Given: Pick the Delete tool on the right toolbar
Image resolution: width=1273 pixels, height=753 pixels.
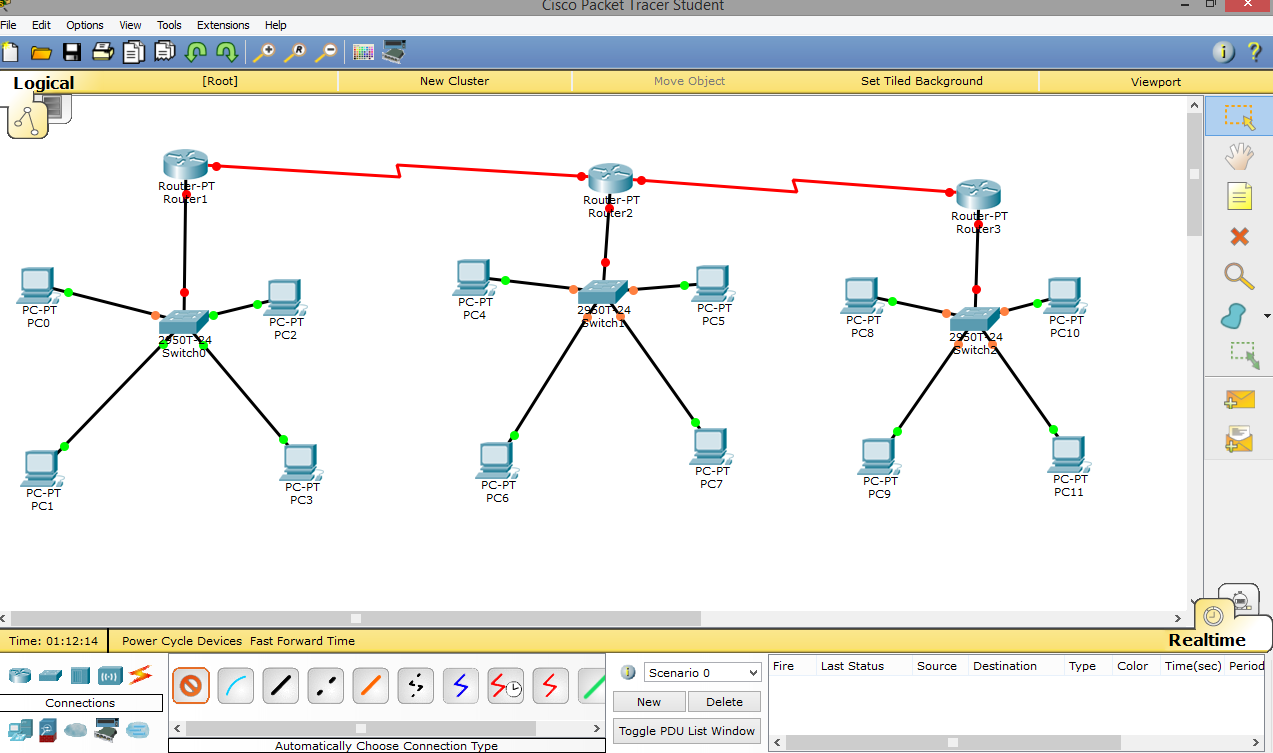Looking at the screenshot, I should click(1237, 236).
